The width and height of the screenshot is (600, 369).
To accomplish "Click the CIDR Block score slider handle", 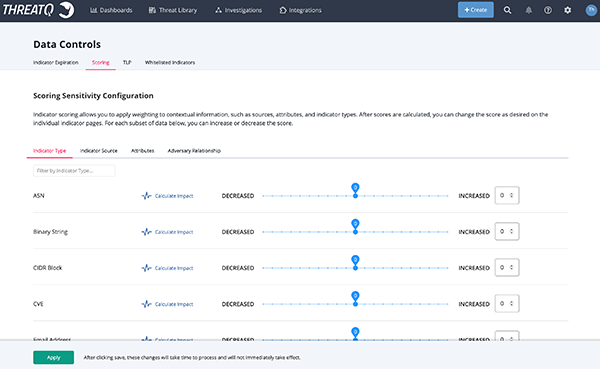I will pos(355,262).
